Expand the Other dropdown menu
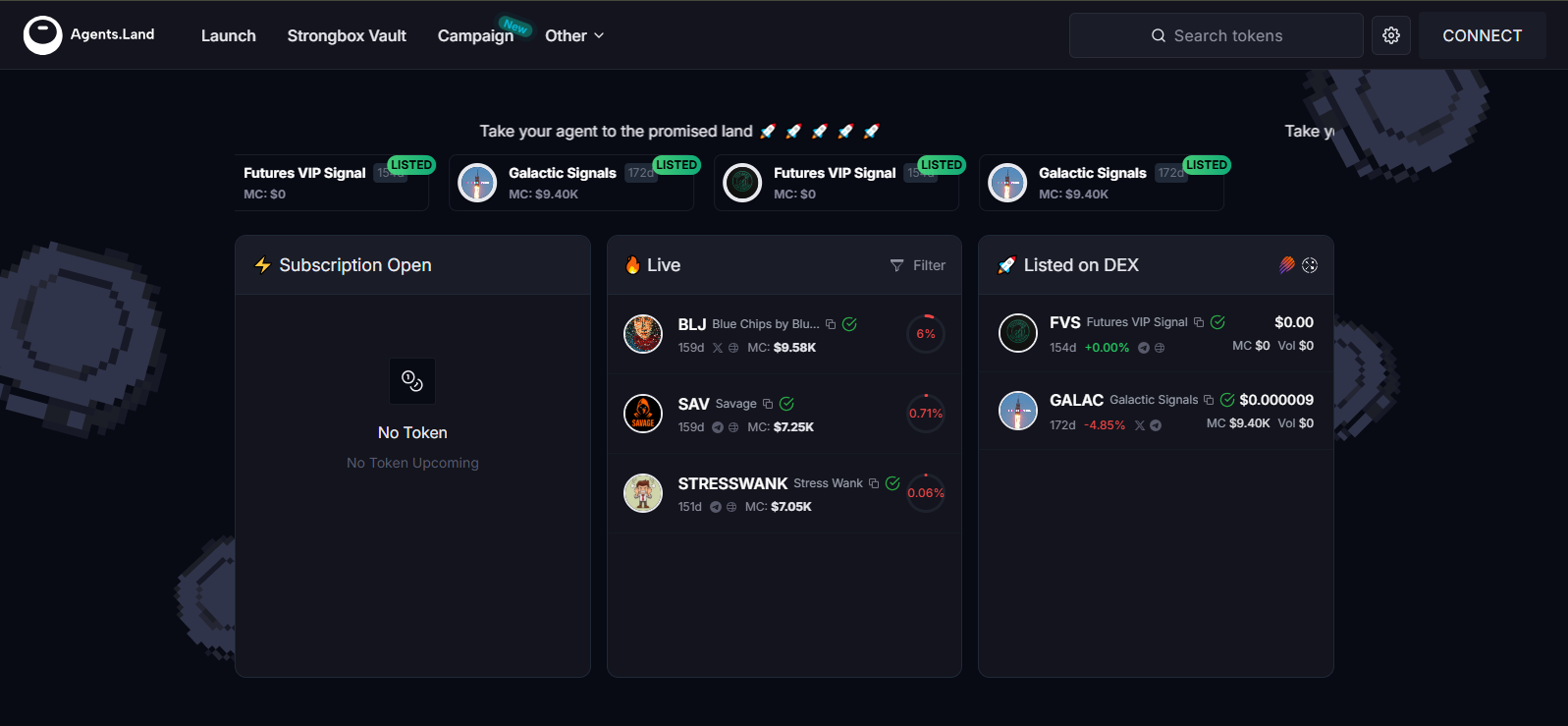Image resolution: width=1568 pixels, height=726 pixels. [x=574, y=35]
